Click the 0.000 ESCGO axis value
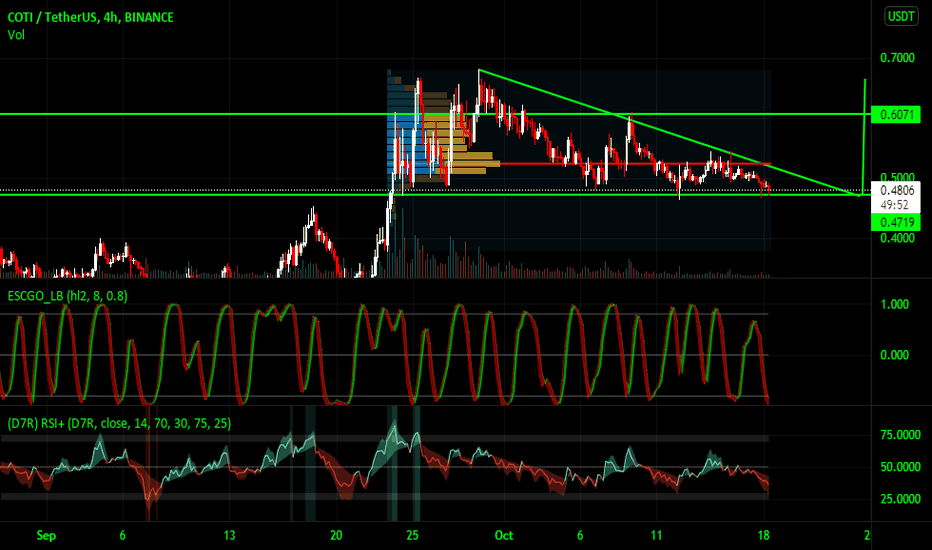 [x=894, y=355]
